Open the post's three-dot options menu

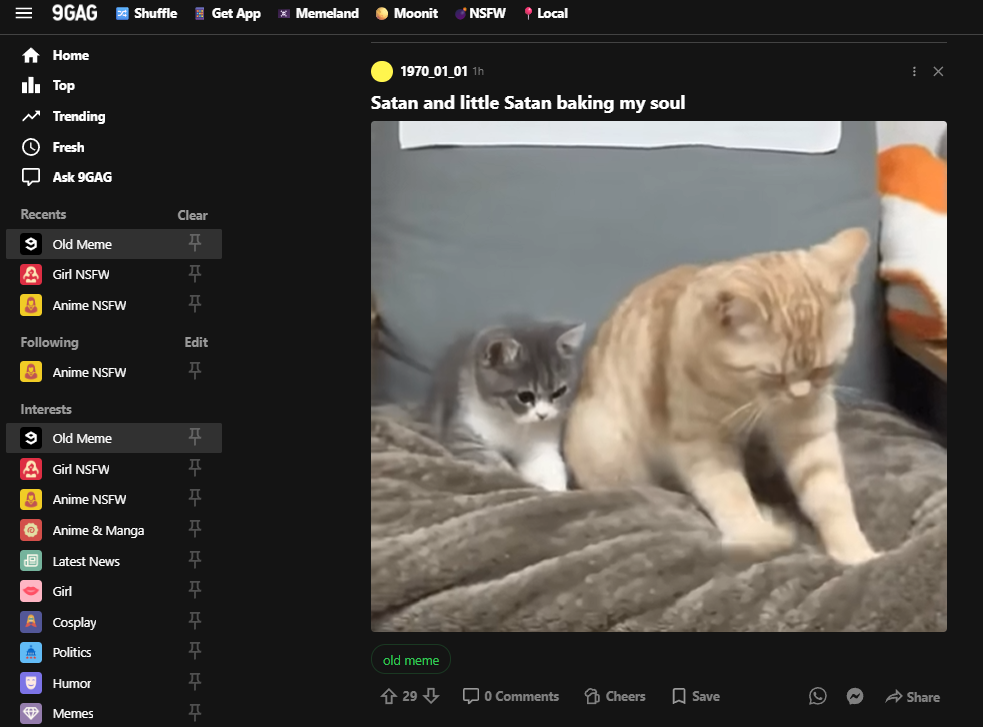click(914, 71)
